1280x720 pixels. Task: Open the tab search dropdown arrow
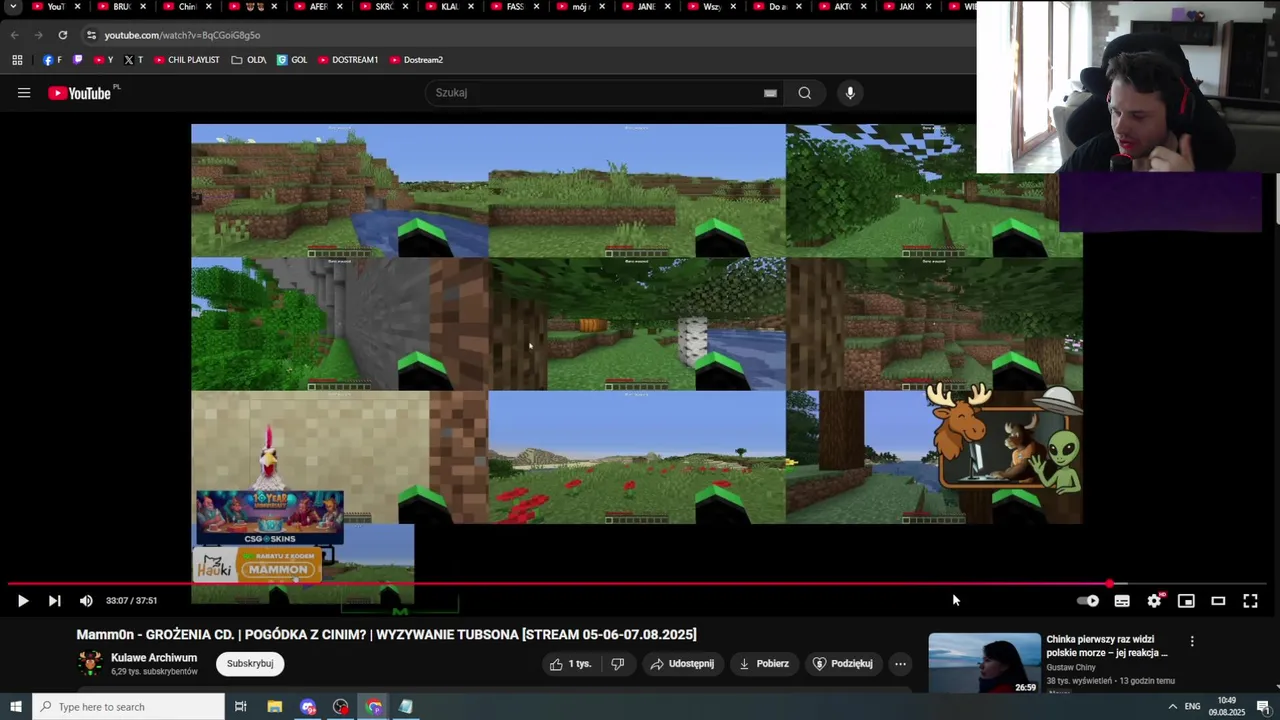point(13,7)
